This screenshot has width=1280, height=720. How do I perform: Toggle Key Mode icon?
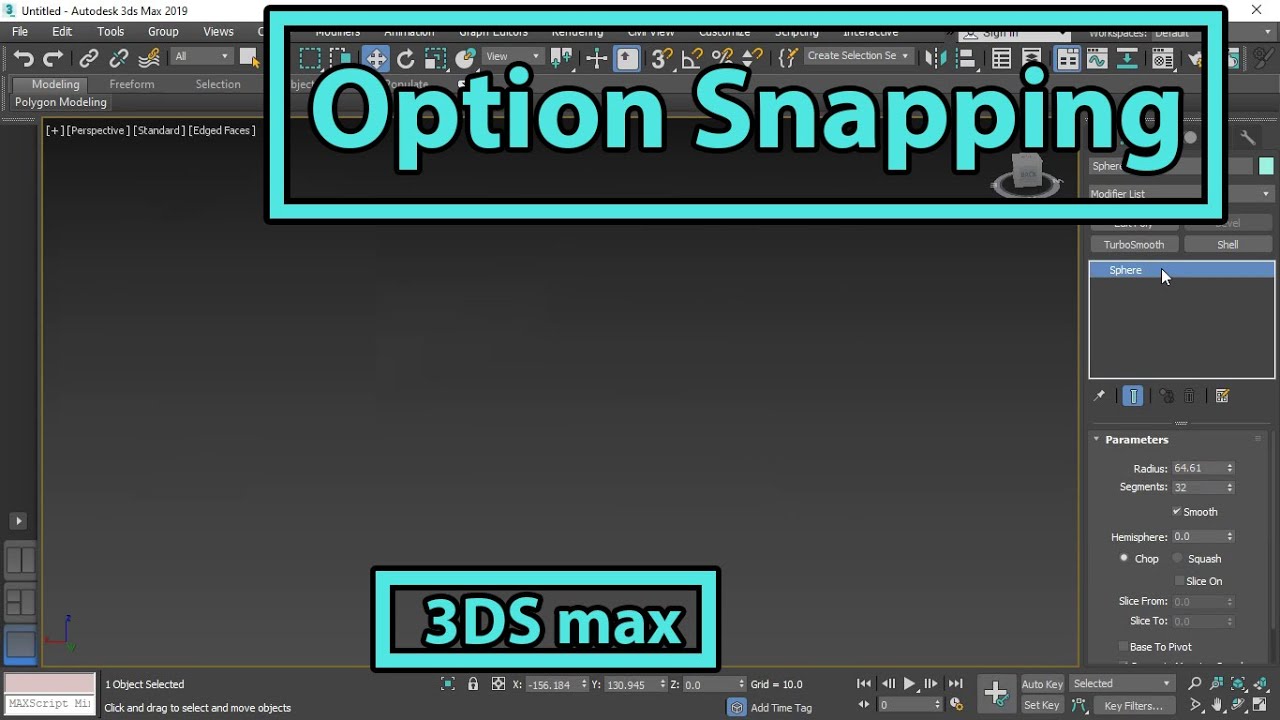coord(864,705)
